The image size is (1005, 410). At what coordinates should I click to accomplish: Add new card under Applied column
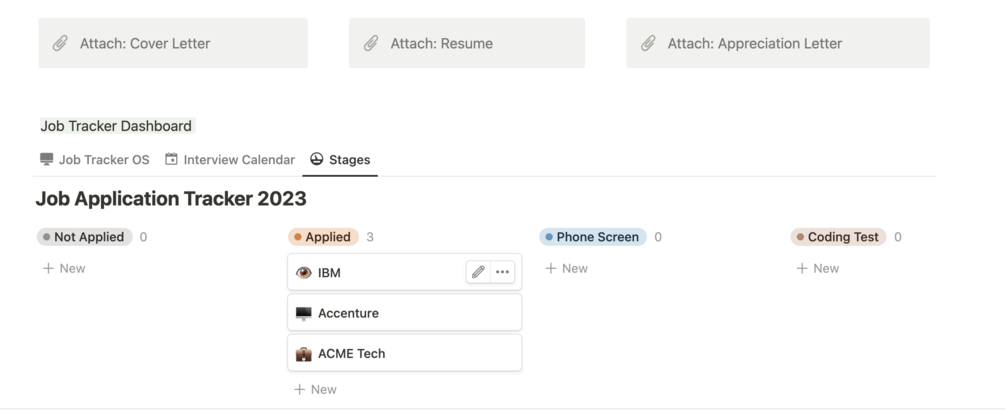click(x=315, y=389)
